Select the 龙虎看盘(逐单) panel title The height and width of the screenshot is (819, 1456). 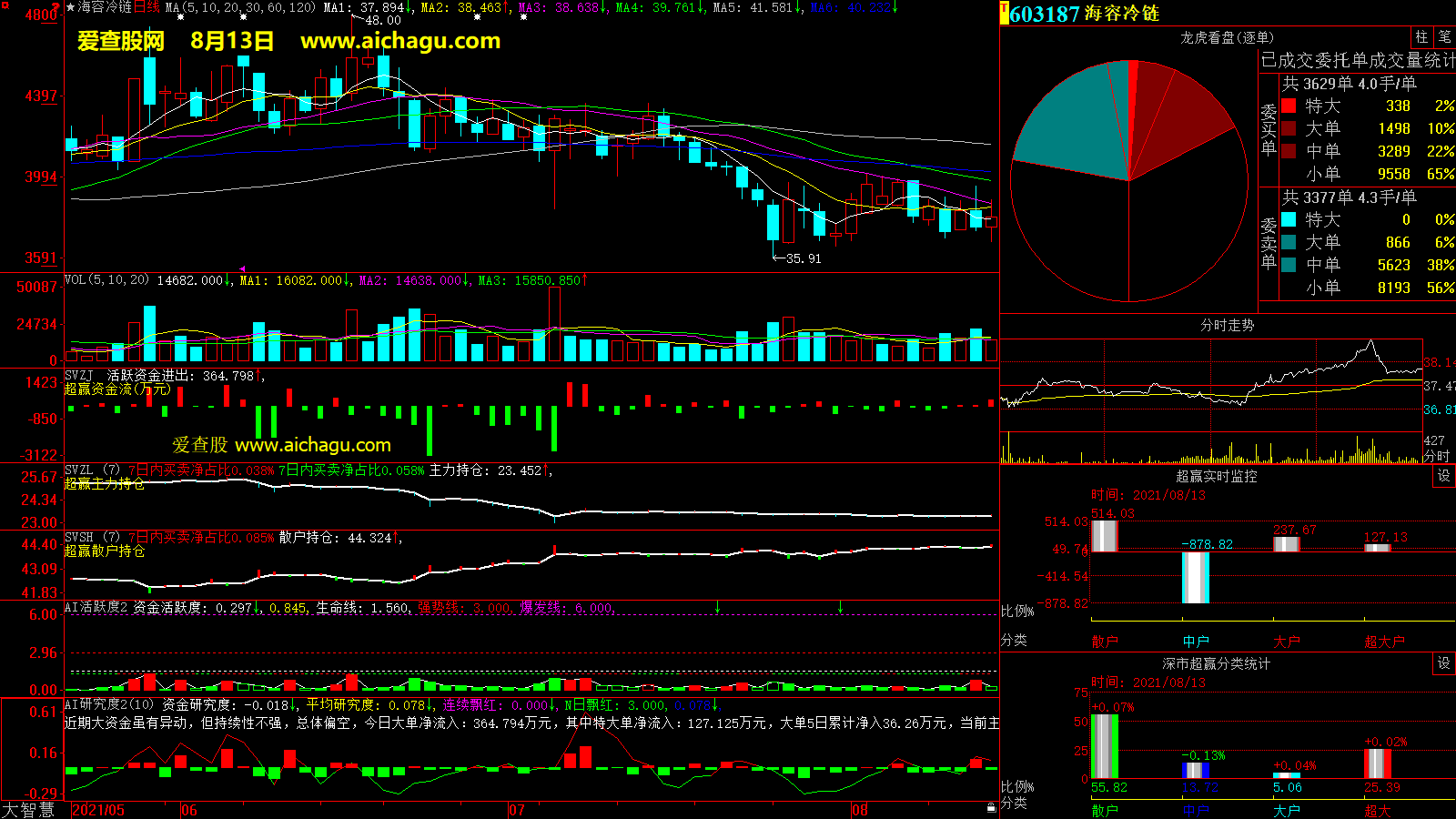(1227, 37)
